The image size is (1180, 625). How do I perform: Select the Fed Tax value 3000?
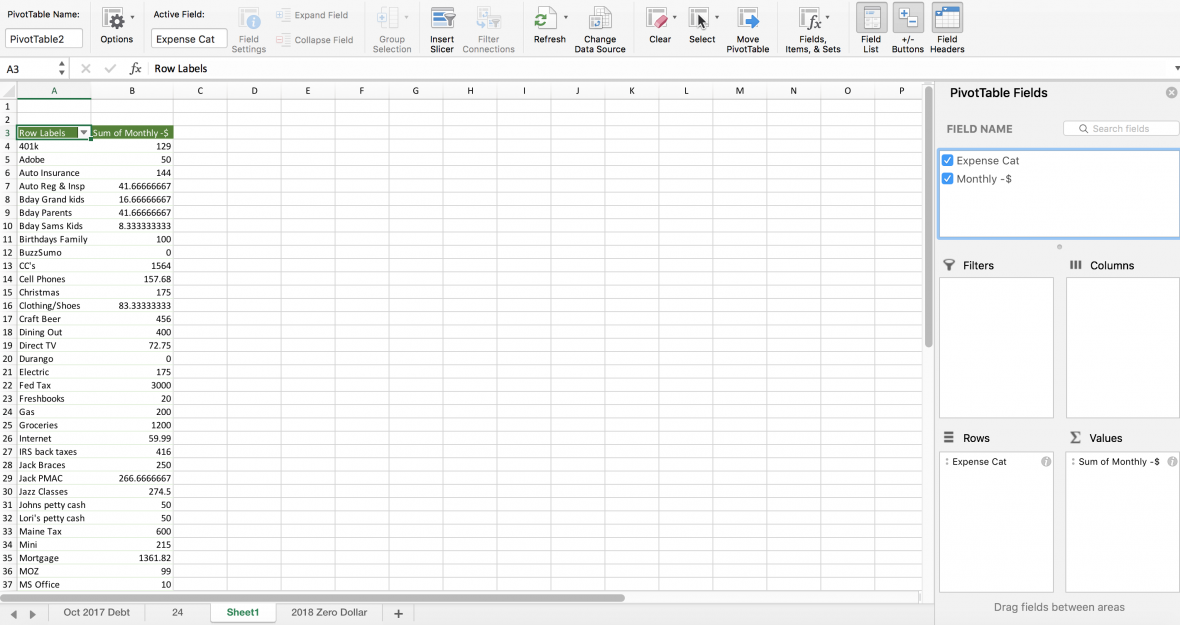tap(132, 385)
